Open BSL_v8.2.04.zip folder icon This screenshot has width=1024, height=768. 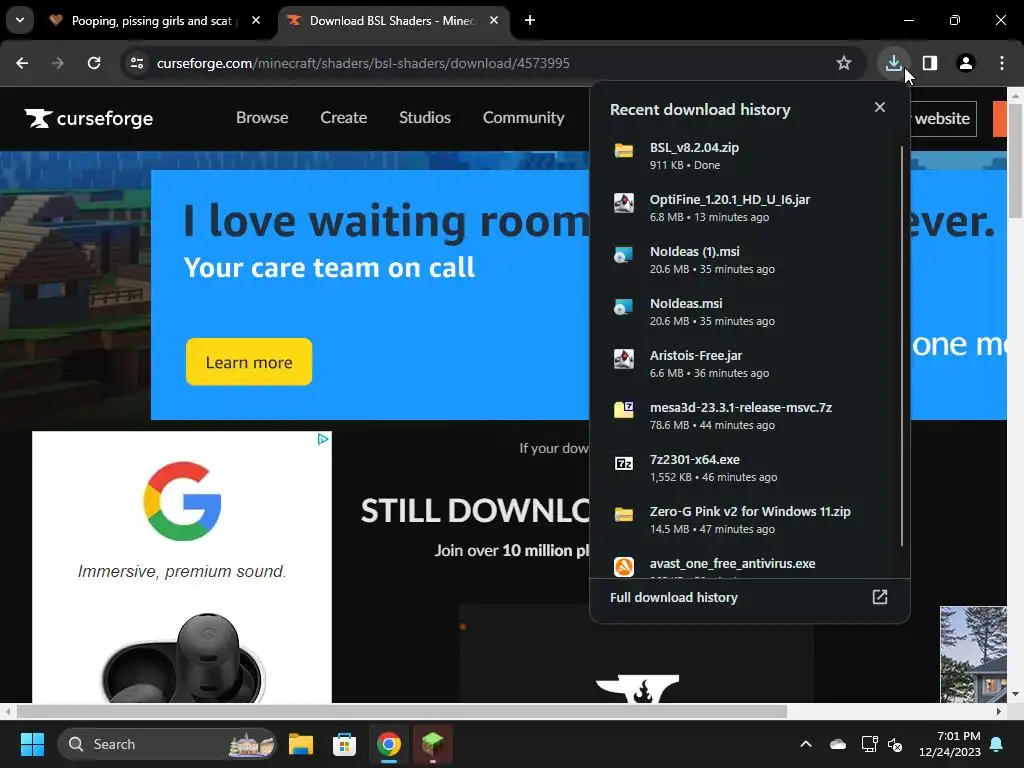click(x=624, y=151)
